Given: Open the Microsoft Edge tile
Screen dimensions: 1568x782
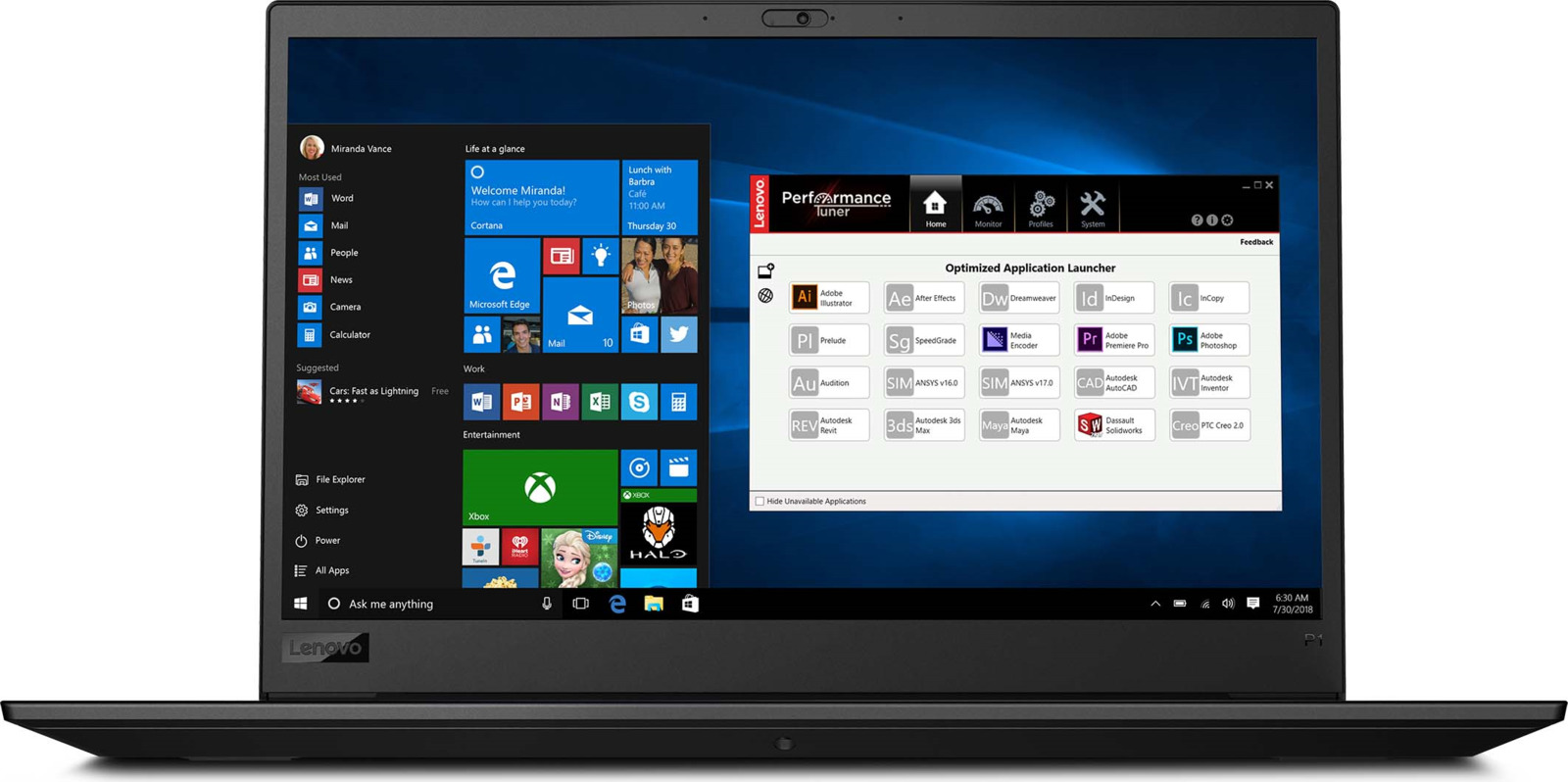Looking at the screenshot, I should pos(502,275).
